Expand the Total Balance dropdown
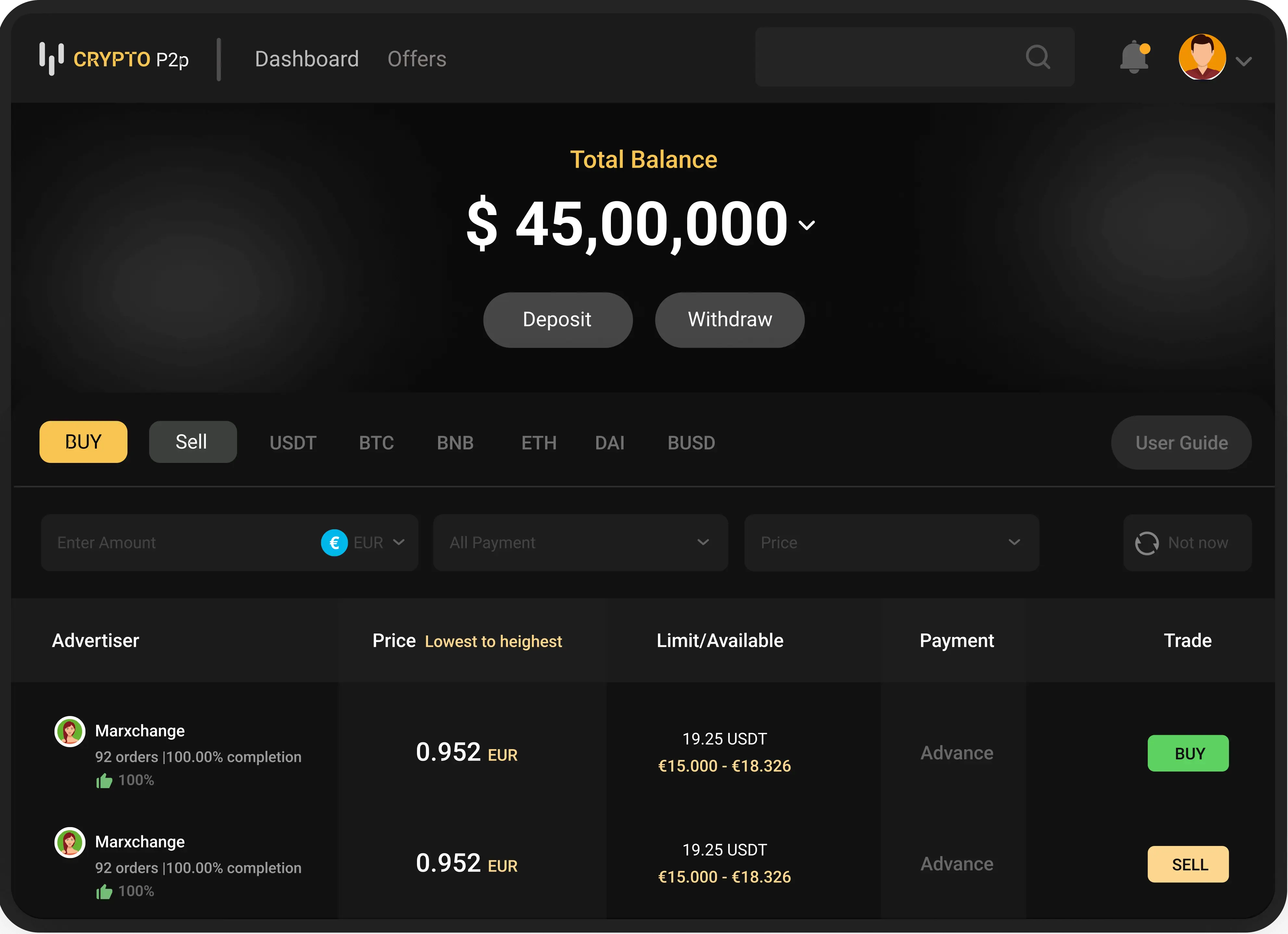 806,224
